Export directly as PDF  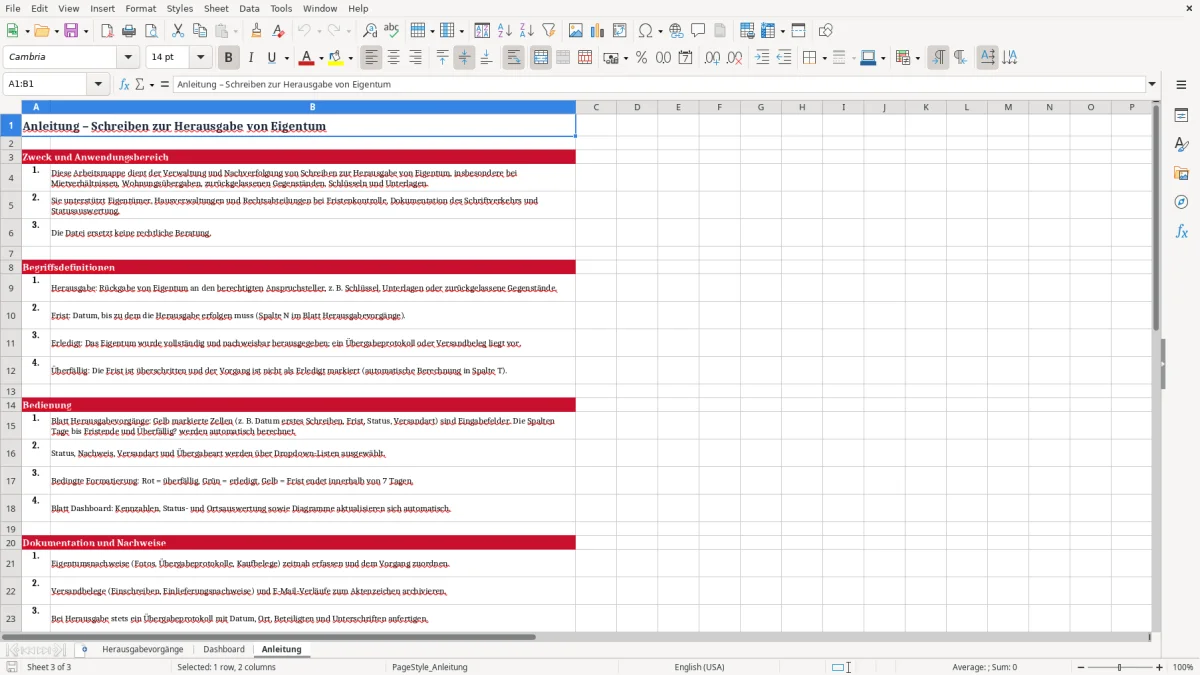pyautogui.click(x=107, y=31)
